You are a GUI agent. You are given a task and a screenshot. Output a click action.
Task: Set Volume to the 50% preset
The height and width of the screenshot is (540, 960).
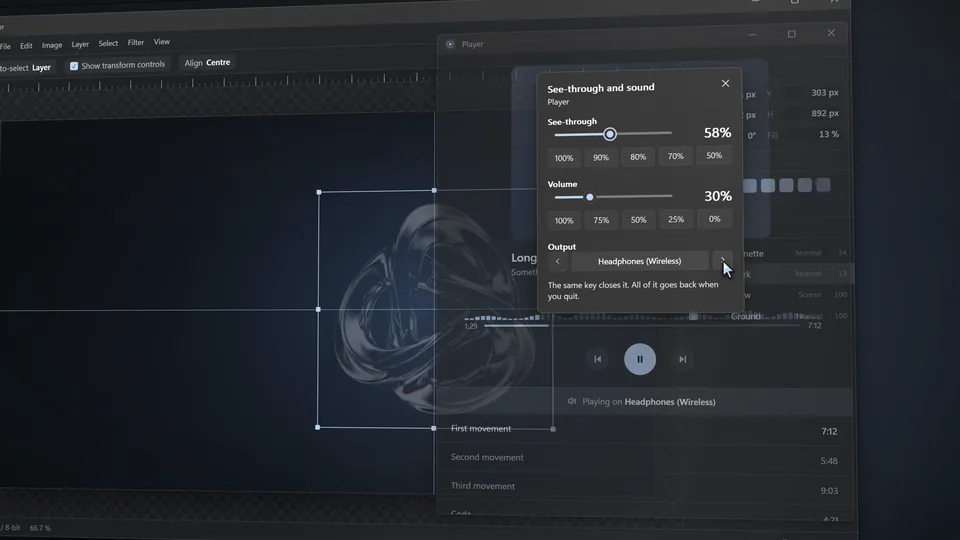coord(638,220)
